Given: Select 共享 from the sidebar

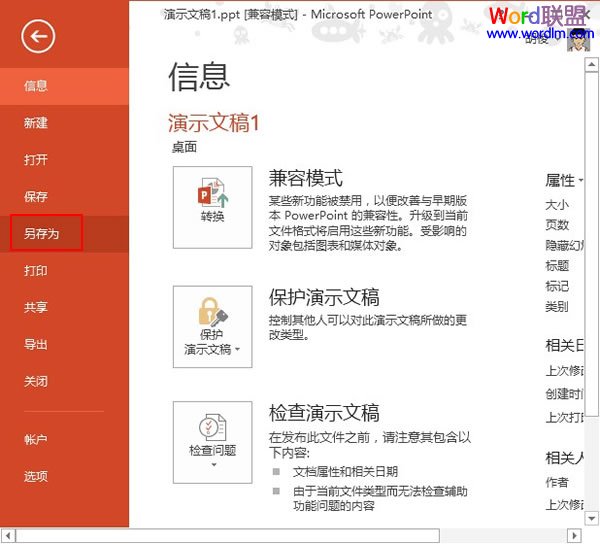Looking at the screenshot, I should point(64,307).
